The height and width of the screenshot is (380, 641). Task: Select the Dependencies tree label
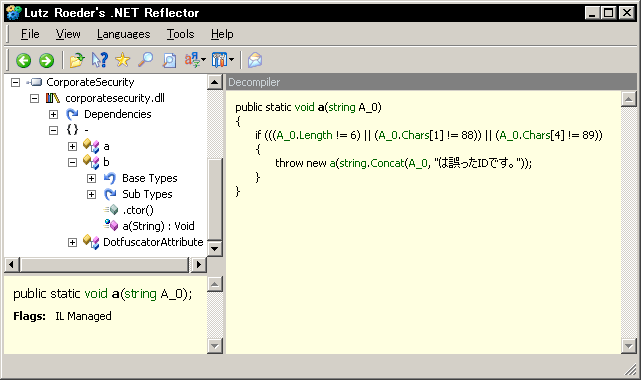coord(118,114)
